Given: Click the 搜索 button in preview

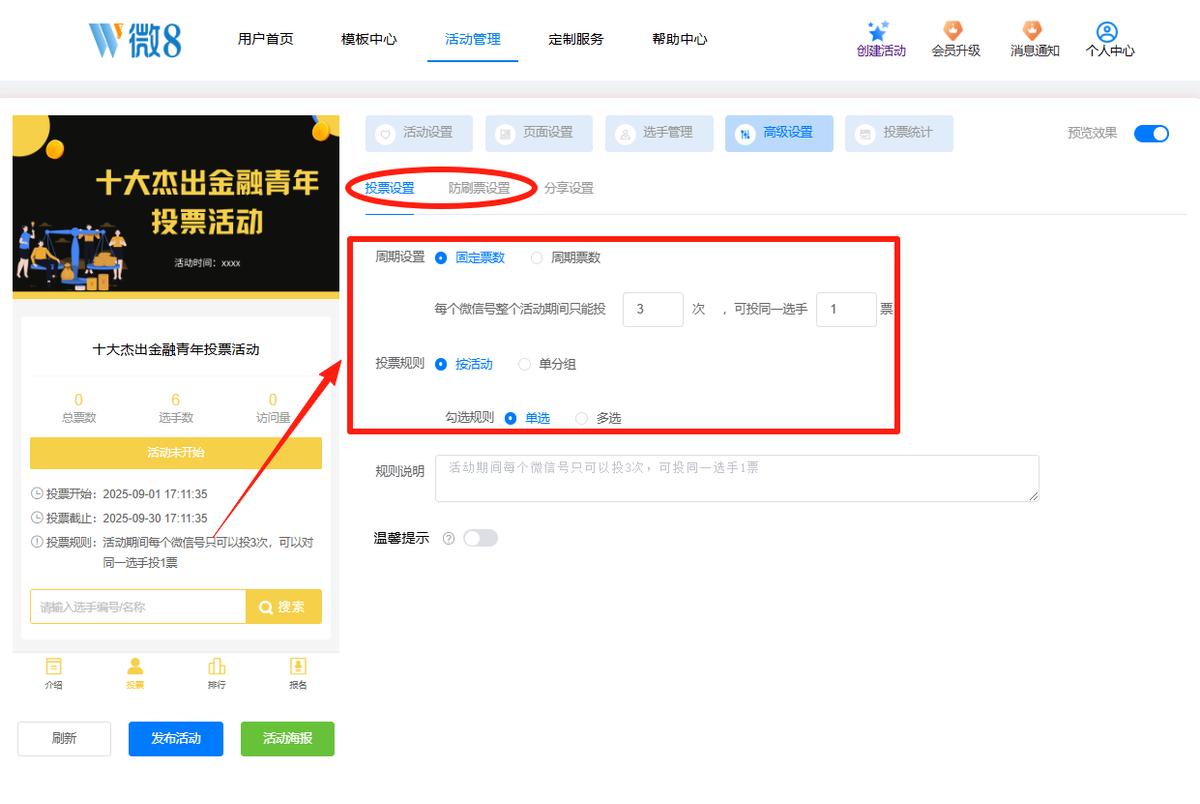Looking at the screenshot, I should [284, 607].
